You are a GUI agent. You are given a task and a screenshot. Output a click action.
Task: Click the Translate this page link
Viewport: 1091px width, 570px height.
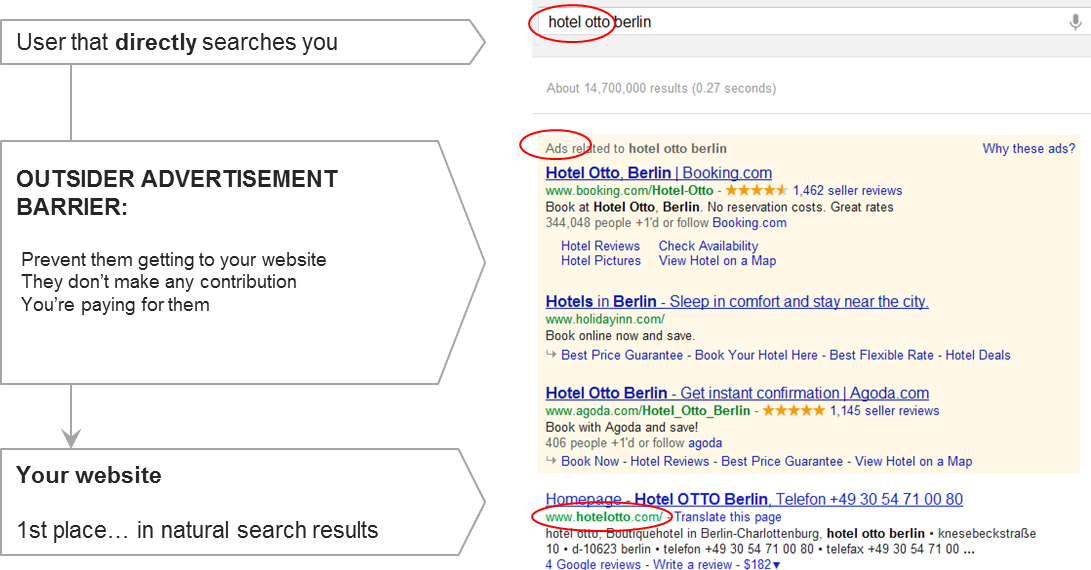[728, 517]
